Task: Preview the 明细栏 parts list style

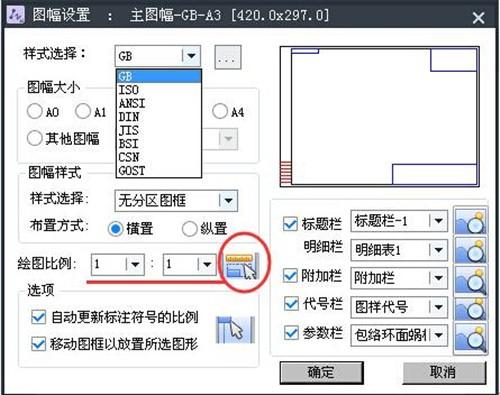Action: coord(470,250)
